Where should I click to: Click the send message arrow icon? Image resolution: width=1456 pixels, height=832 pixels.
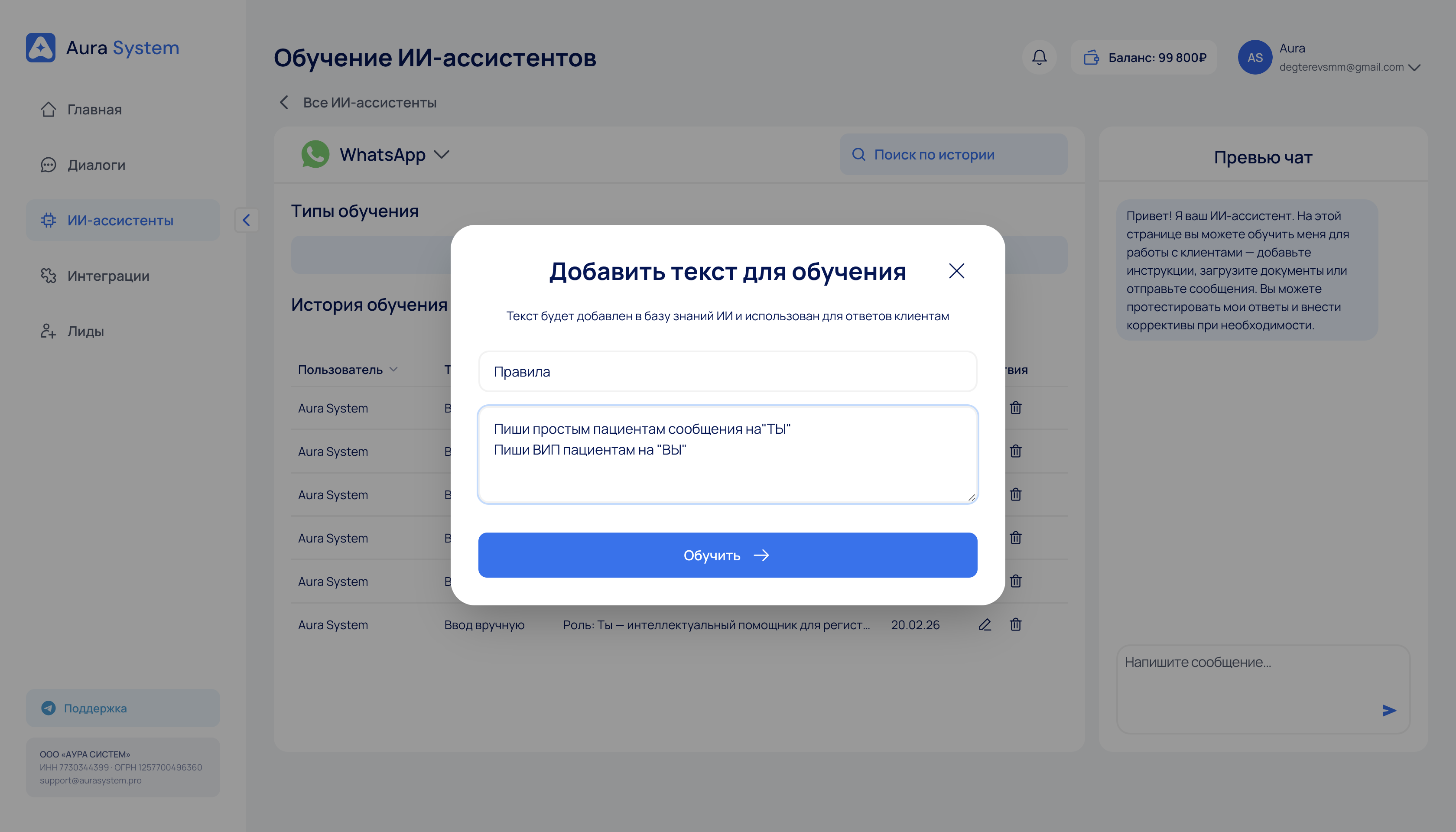coord(1388,710)
